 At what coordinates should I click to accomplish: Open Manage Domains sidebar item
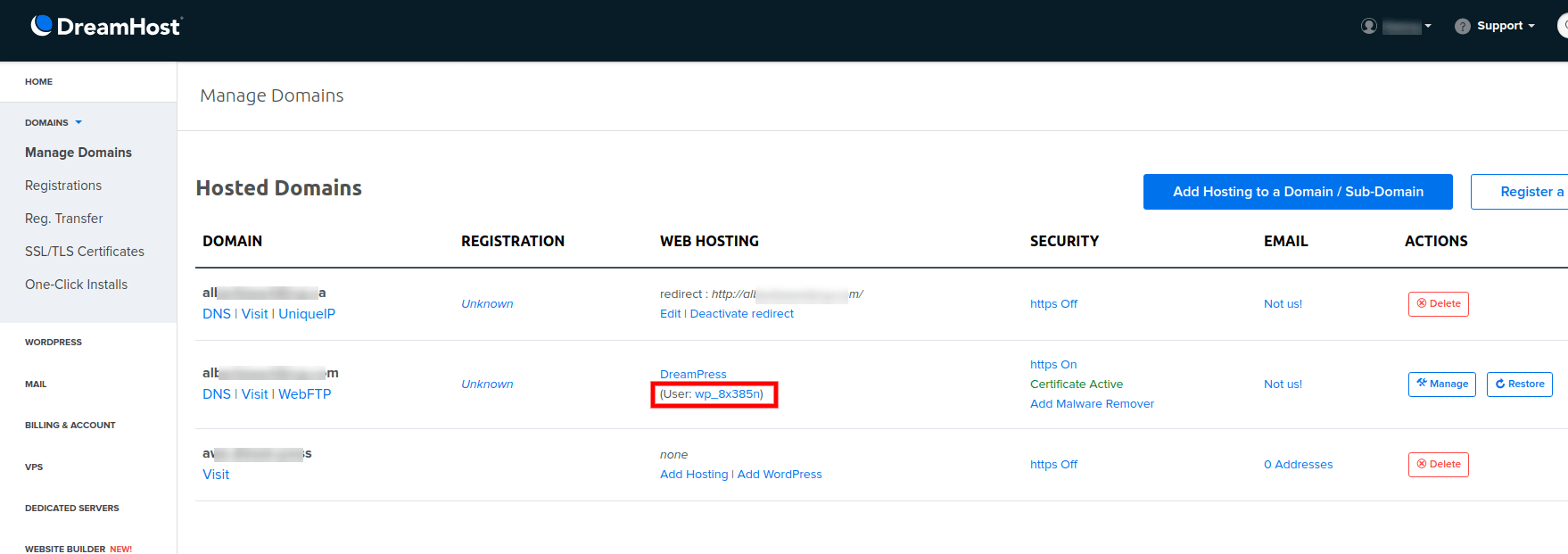[78, 153]
